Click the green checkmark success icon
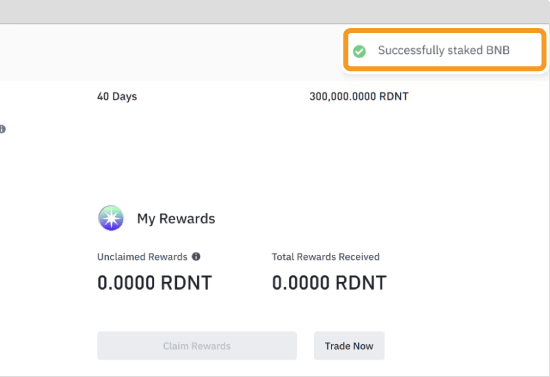Image resolution: width=550 pixels, height=377 pixels. [359, 51]
